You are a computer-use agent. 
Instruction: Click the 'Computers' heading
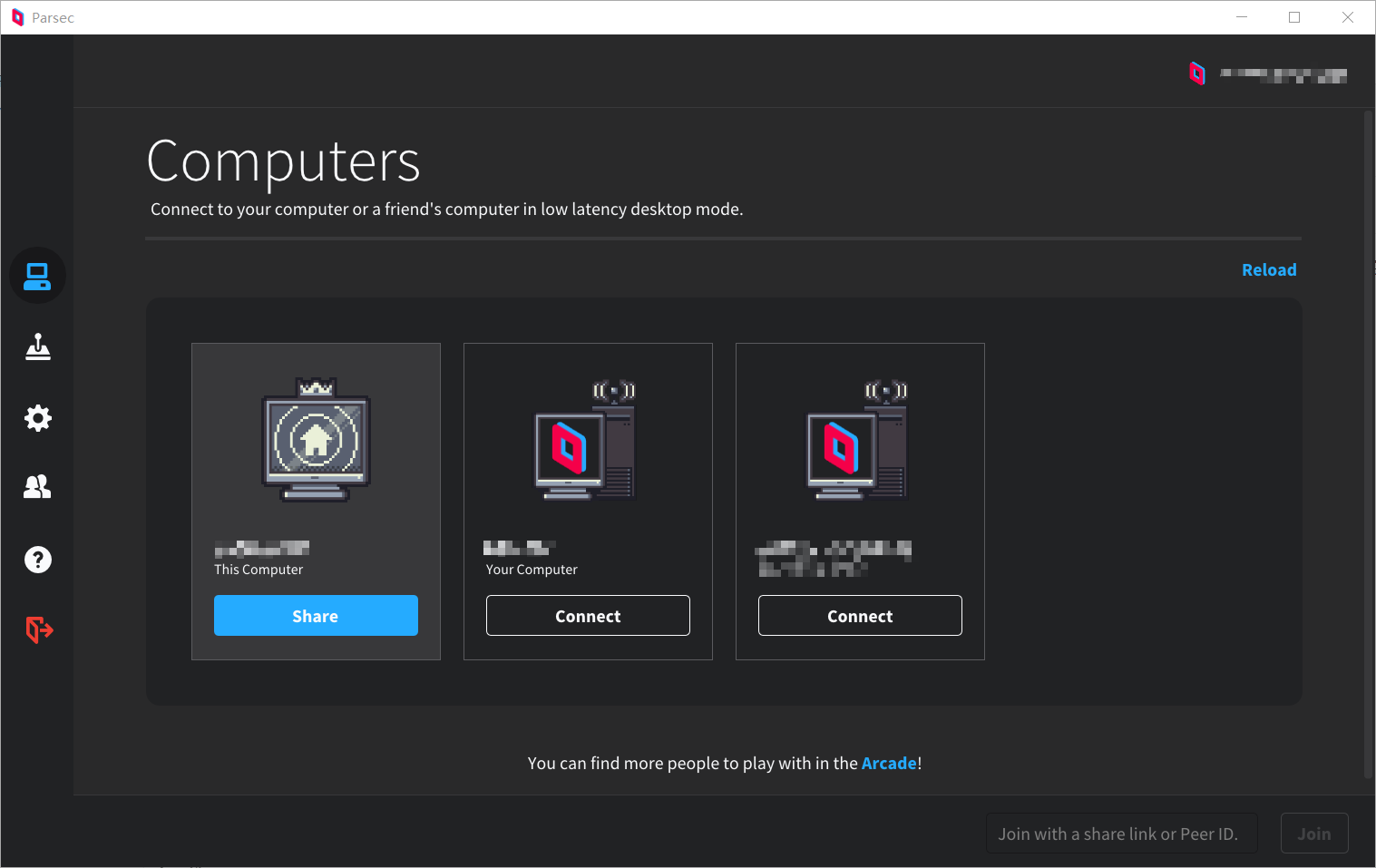(283, 161)
